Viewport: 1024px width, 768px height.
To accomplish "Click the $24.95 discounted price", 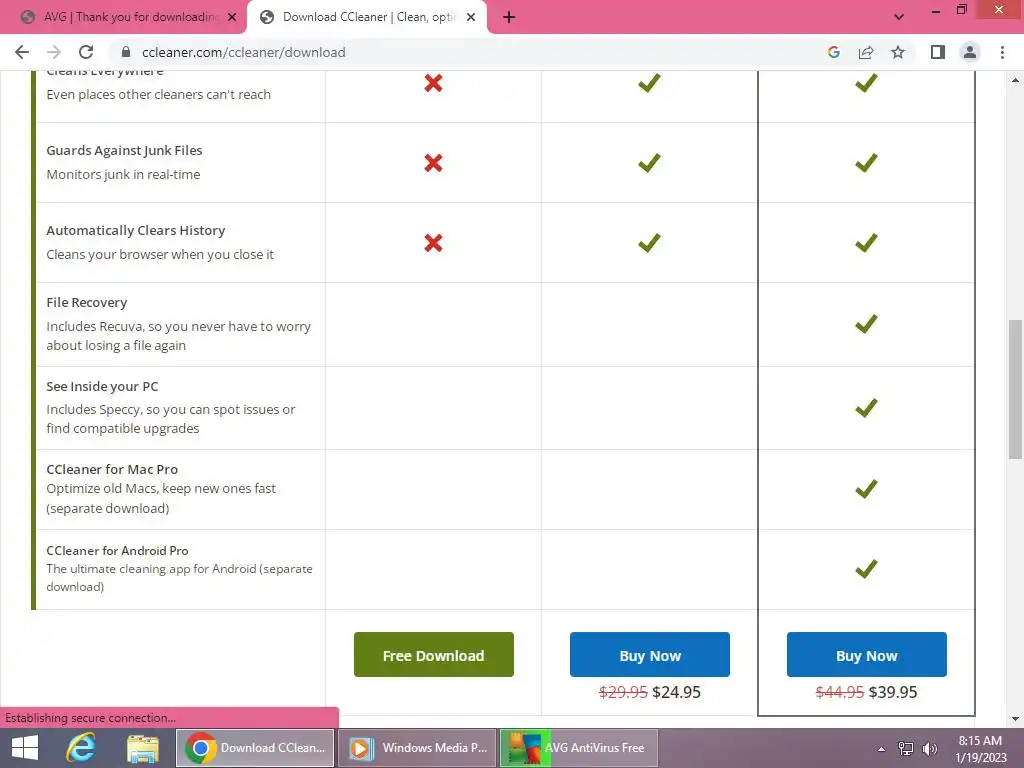I will pyautogui.click(x=677, y=692).
